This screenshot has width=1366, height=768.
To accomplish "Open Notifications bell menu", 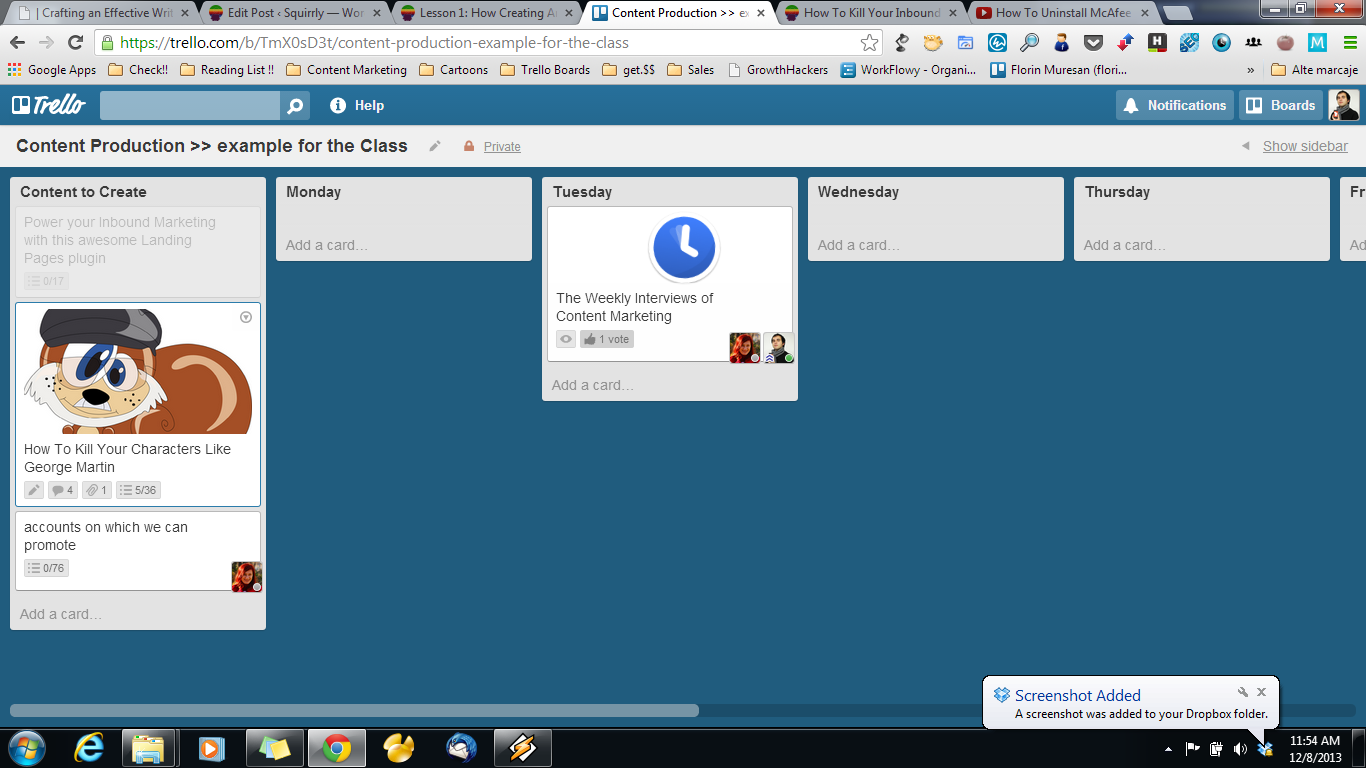I will (1174, 105).
